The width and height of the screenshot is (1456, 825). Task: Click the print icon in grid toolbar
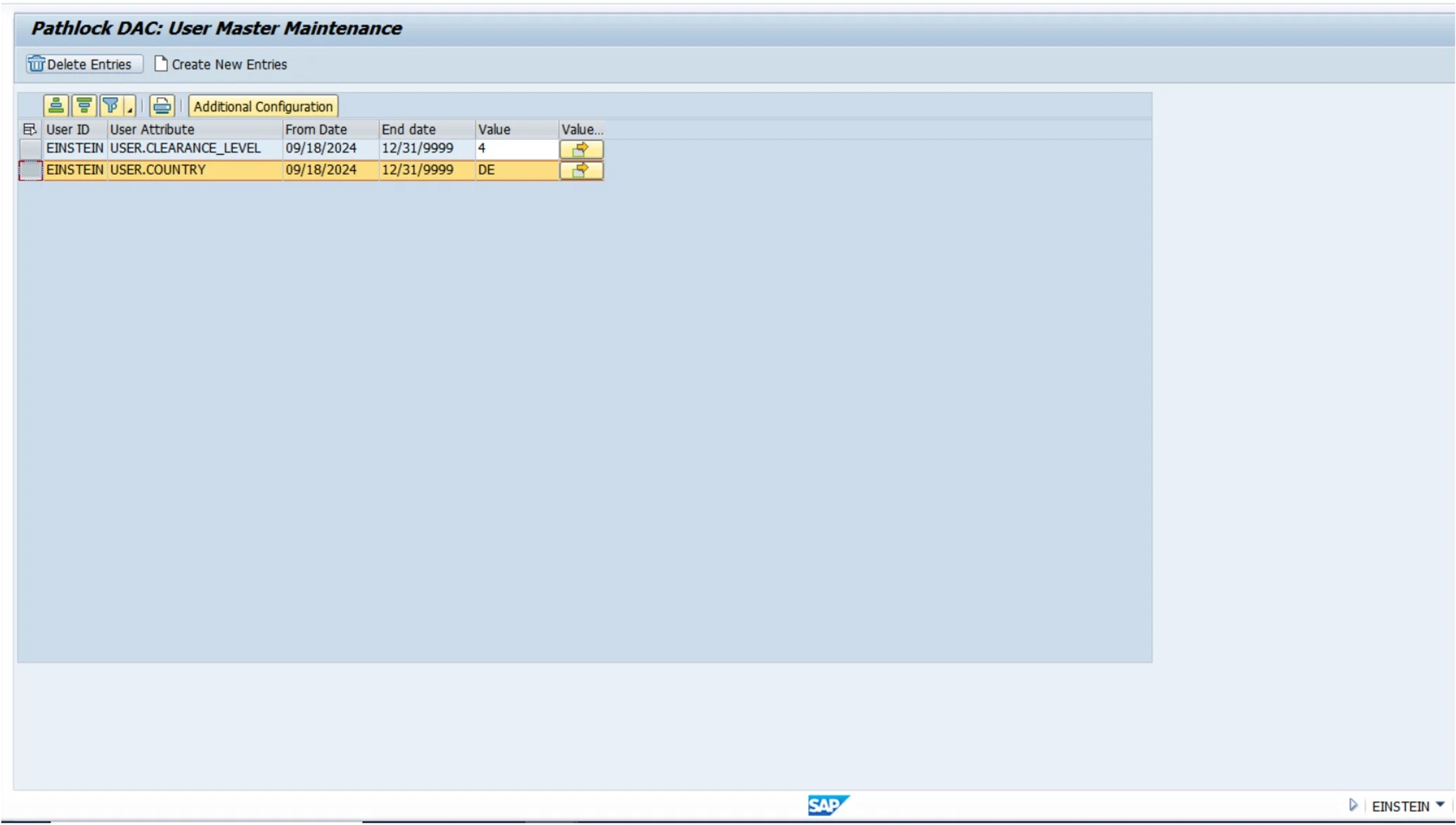coord(162,106)
